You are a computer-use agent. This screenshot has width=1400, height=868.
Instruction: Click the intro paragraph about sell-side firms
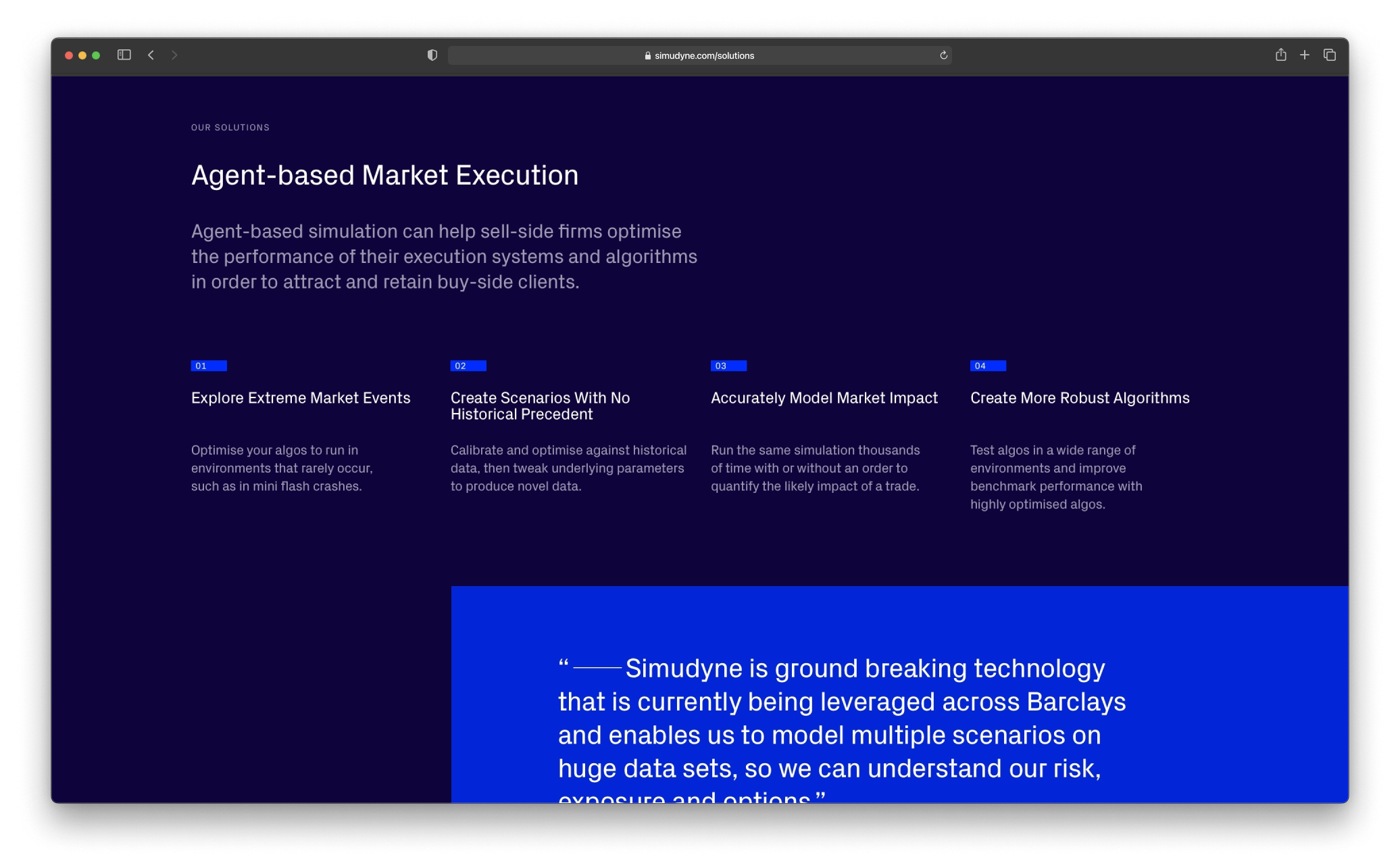pyautogui.click(x=444, y=256)
